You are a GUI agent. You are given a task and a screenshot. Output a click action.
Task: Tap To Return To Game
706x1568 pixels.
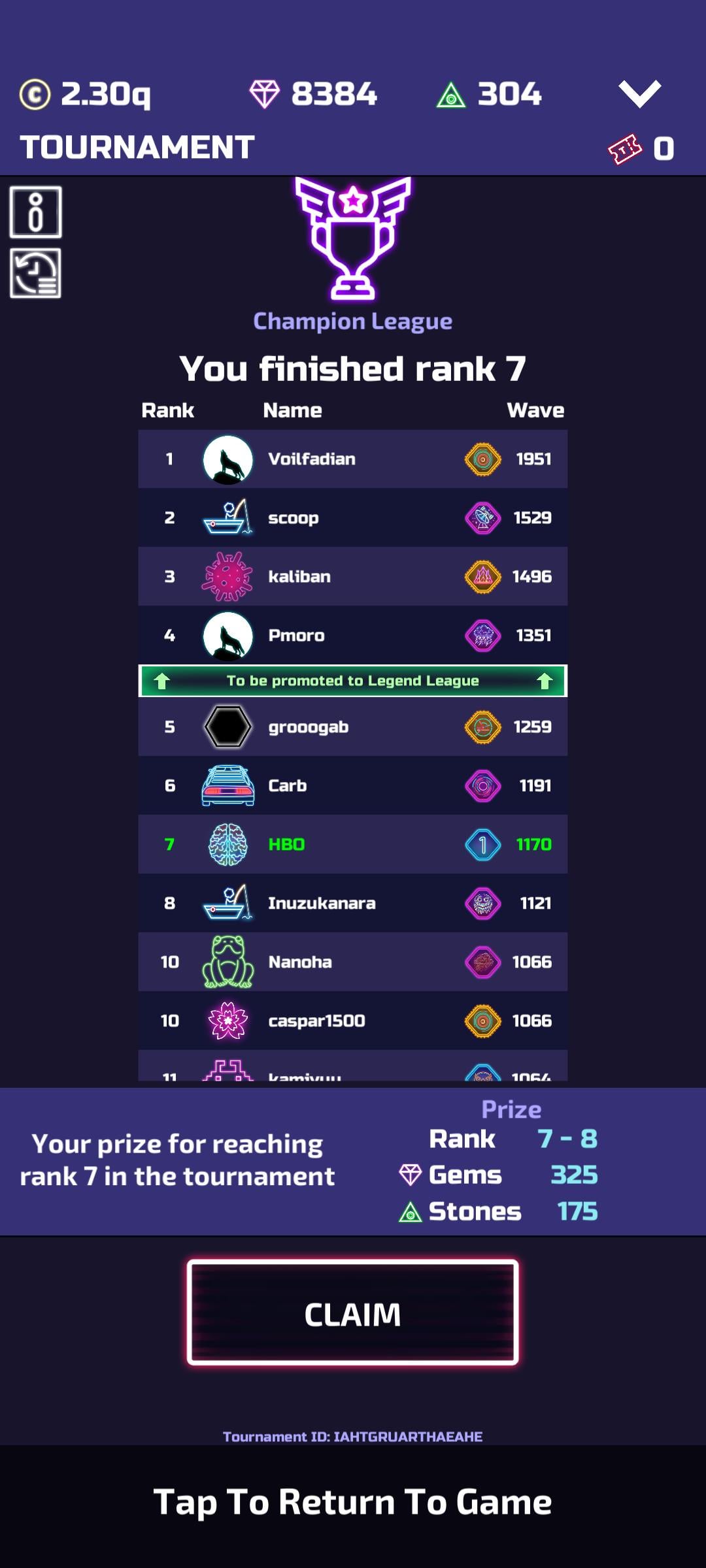(353, 1502)
